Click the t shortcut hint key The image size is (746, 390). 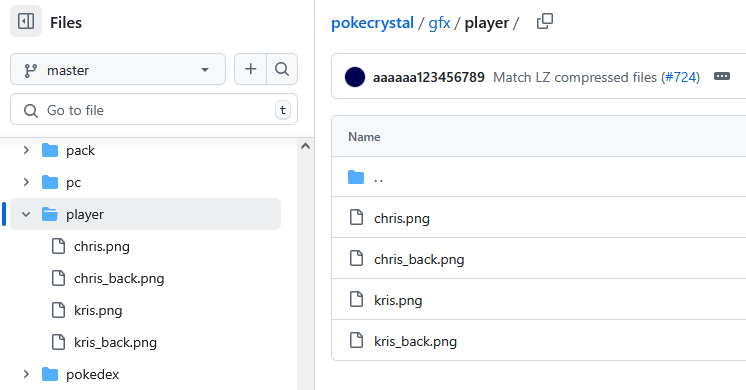(283, 110)
